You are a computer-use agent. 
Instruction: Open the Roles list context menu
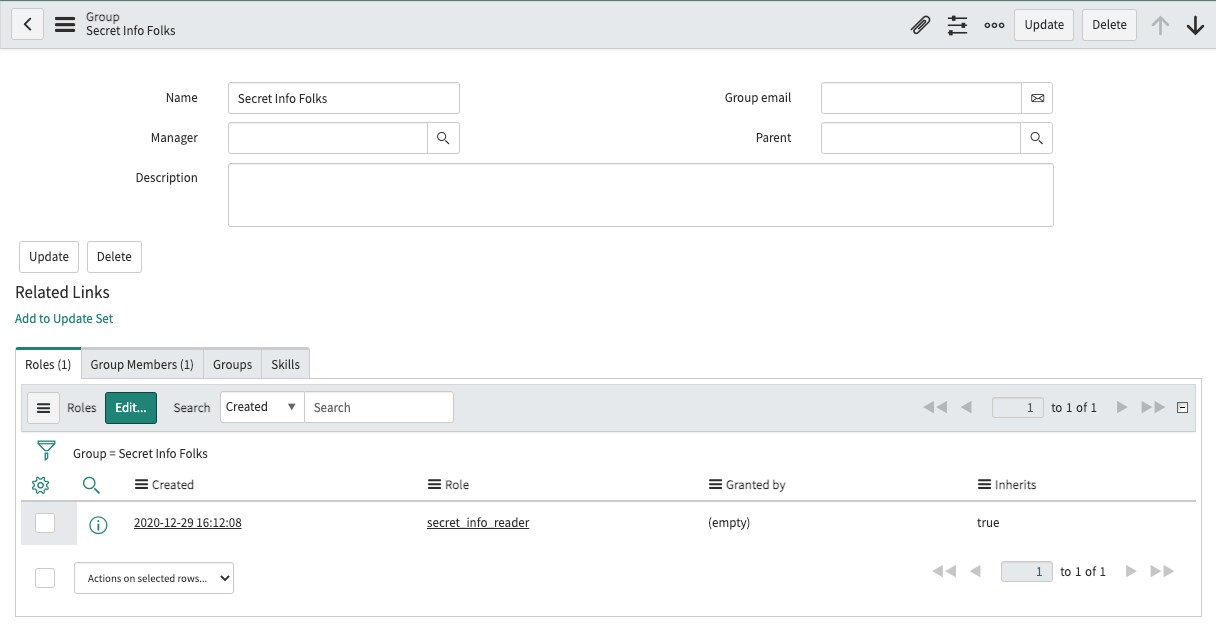(43, 407)
